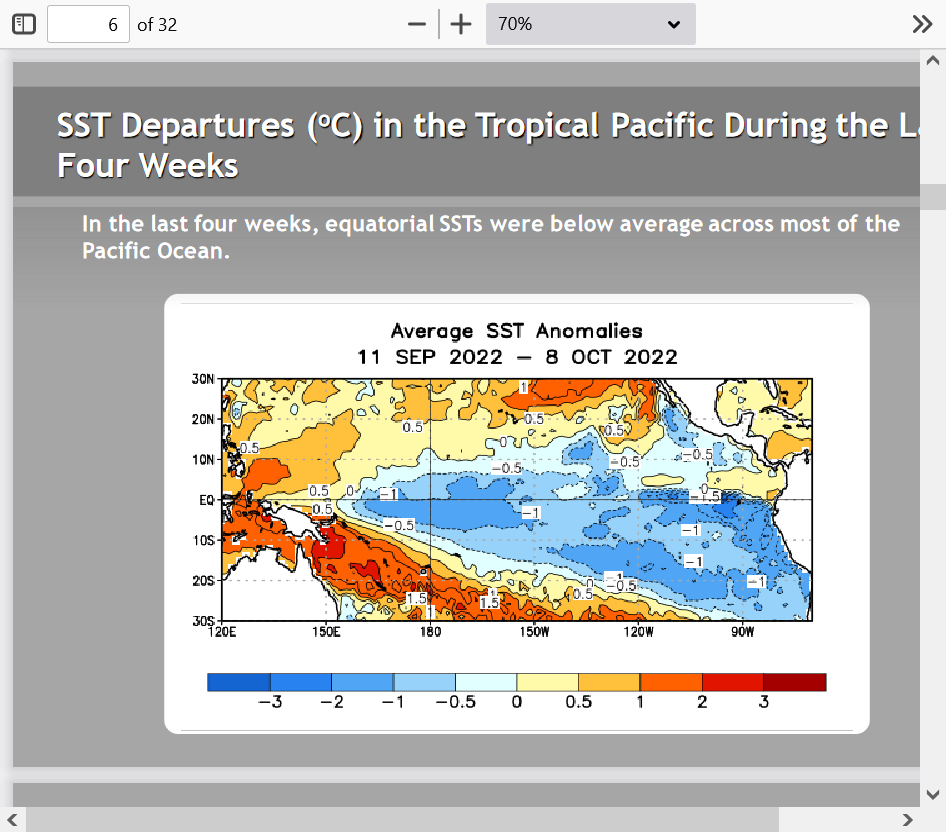Click the '150E' longitude axis label
The image size is (946, 832).
(326, 632)
